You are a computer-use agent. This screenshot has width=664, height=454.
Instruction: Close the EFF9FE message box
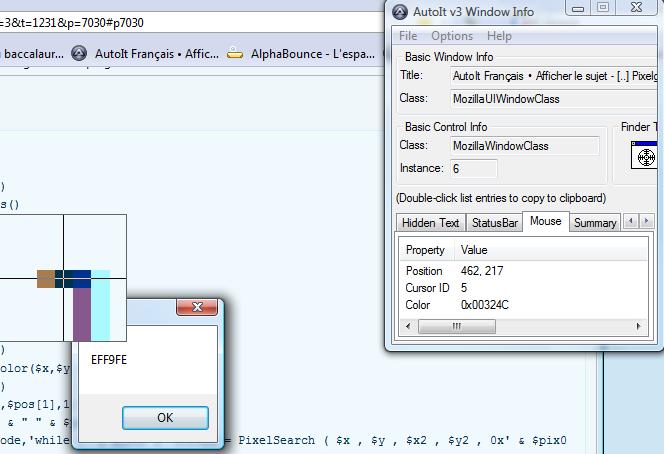point(196,308)
